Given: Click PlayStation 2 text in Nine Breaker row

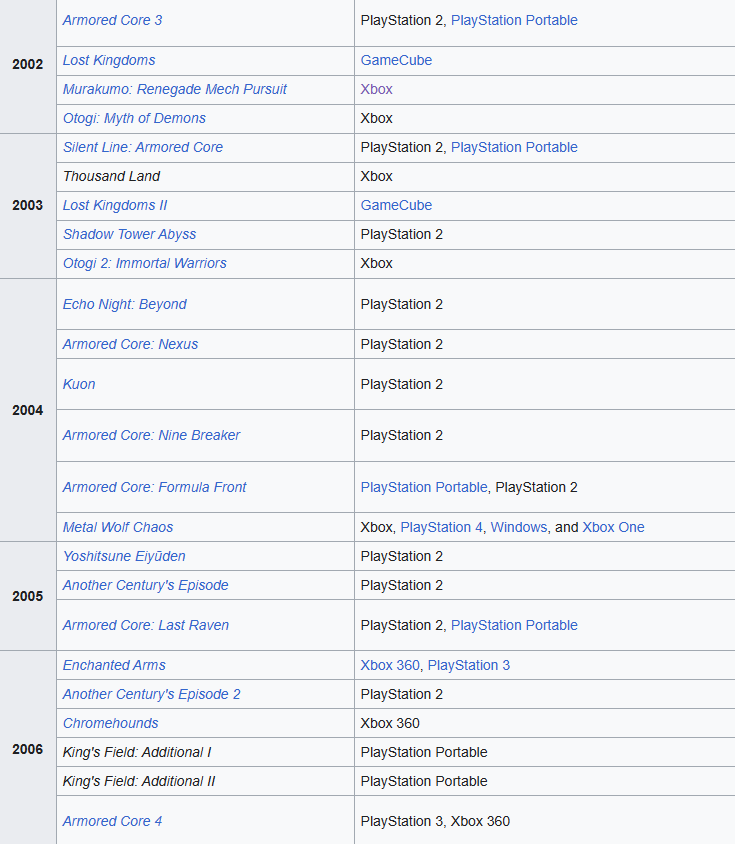Looking at the screenshot, I should (402, 435).
